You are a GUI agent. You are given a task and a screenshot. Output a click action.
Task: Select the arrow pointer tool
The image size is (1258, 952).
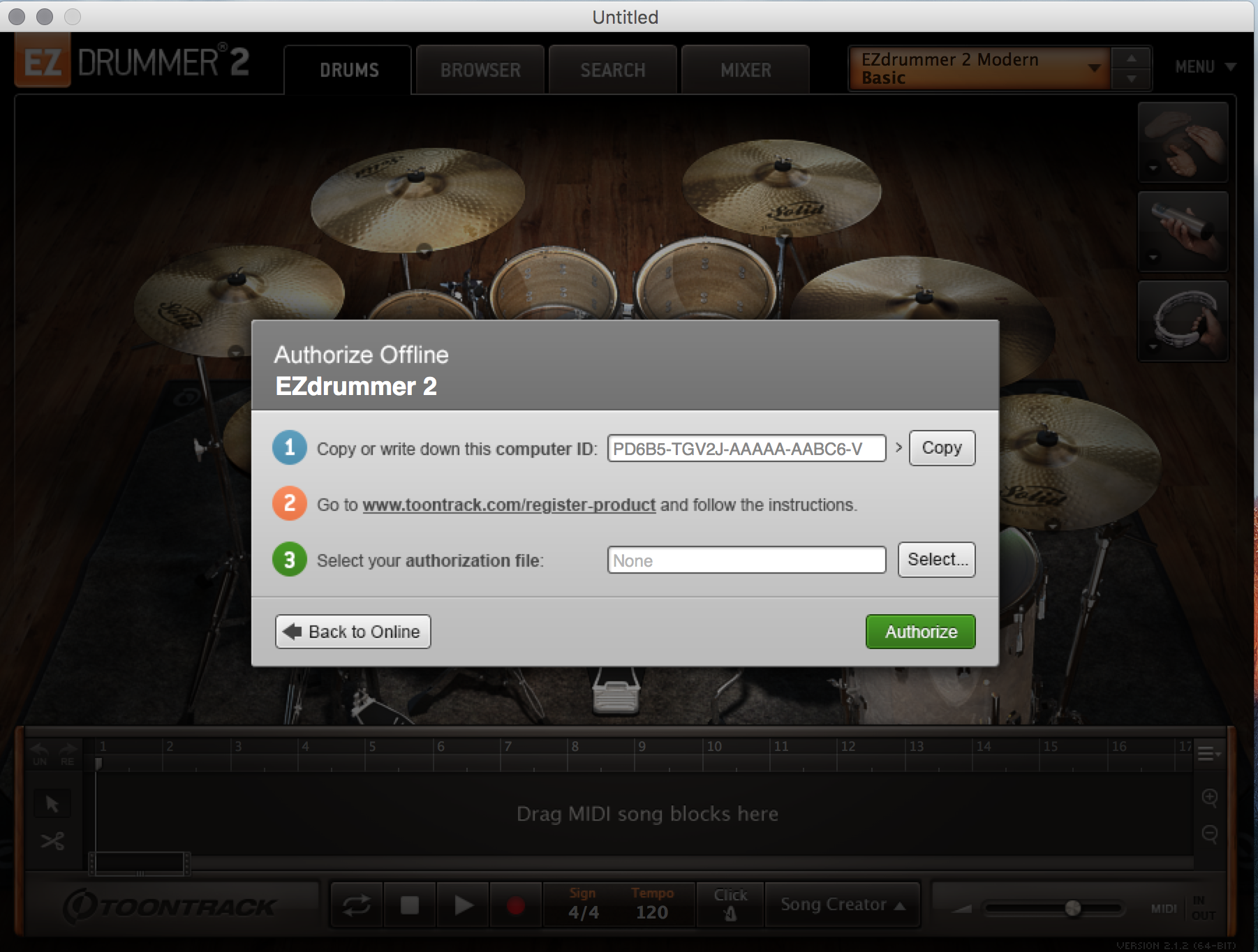click(52, 804)
